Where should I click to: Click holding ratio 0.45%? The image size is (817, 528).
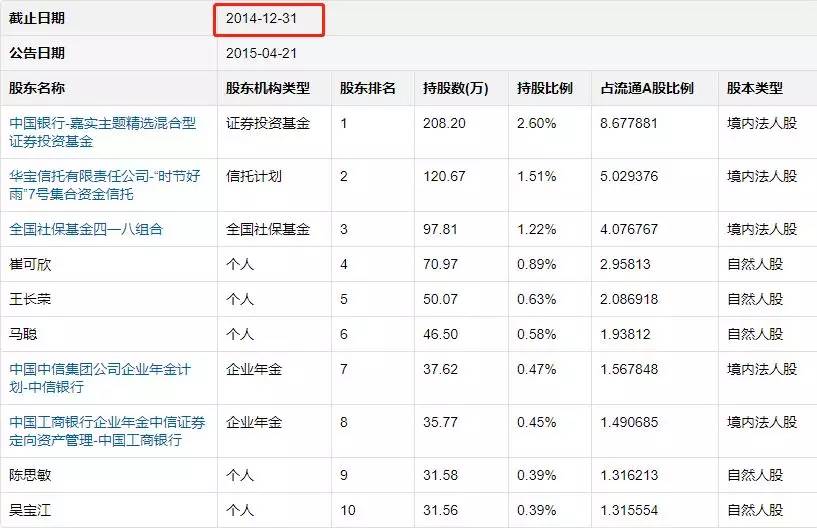tap(537, 422)
